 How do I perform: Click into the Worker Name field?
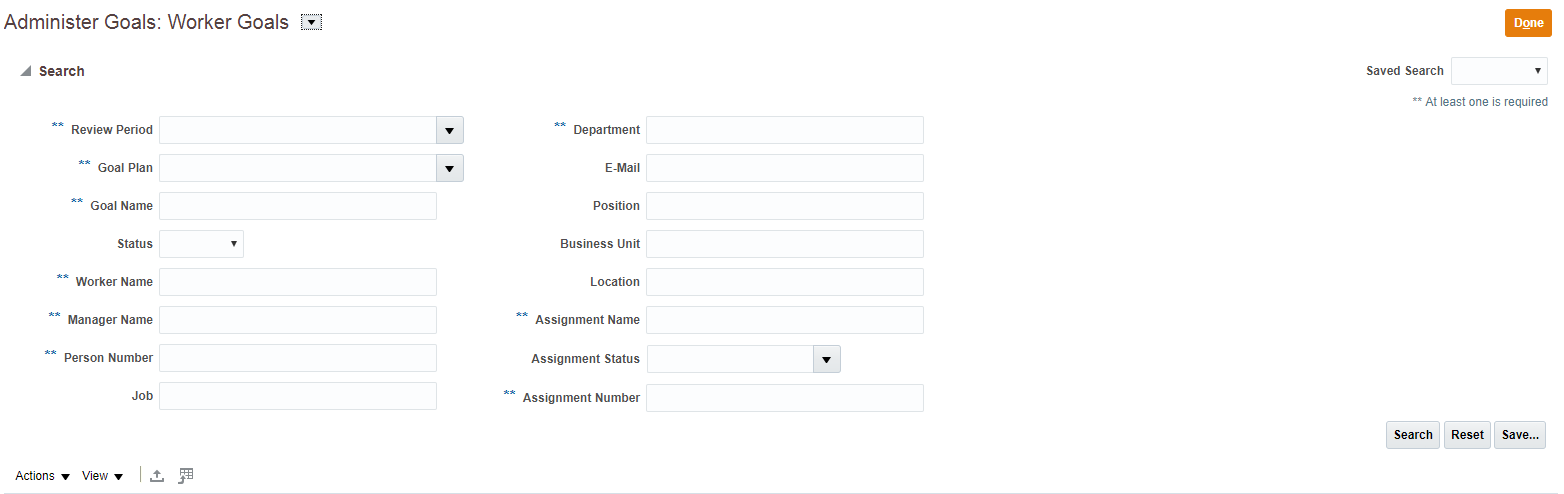(x=298, y=282)
